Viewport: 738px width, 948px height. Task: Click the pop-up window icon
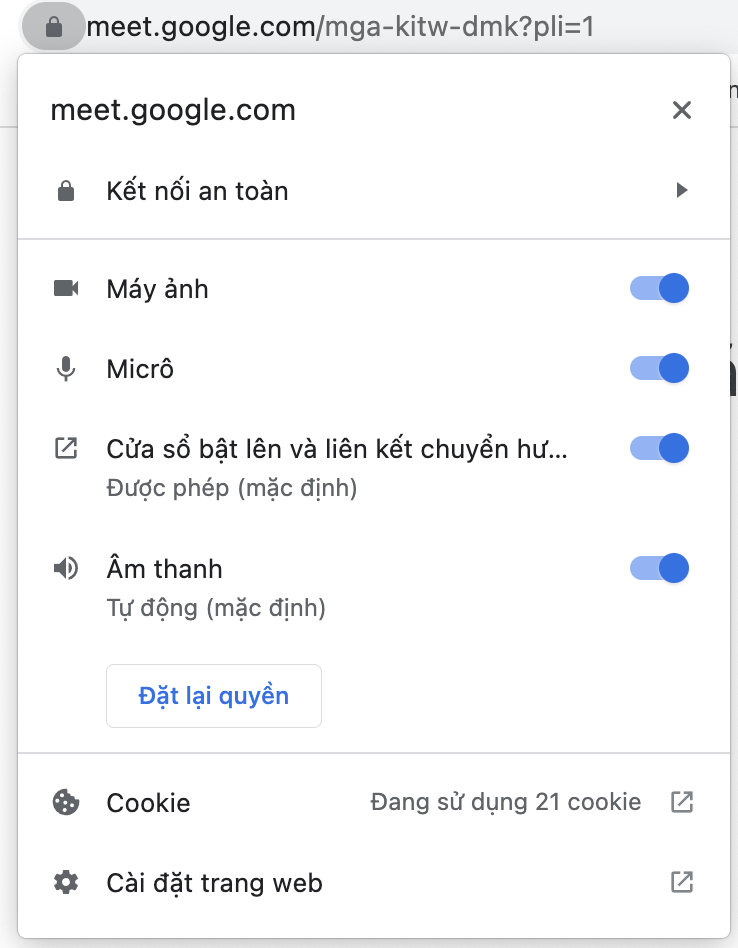pos(66,449)
